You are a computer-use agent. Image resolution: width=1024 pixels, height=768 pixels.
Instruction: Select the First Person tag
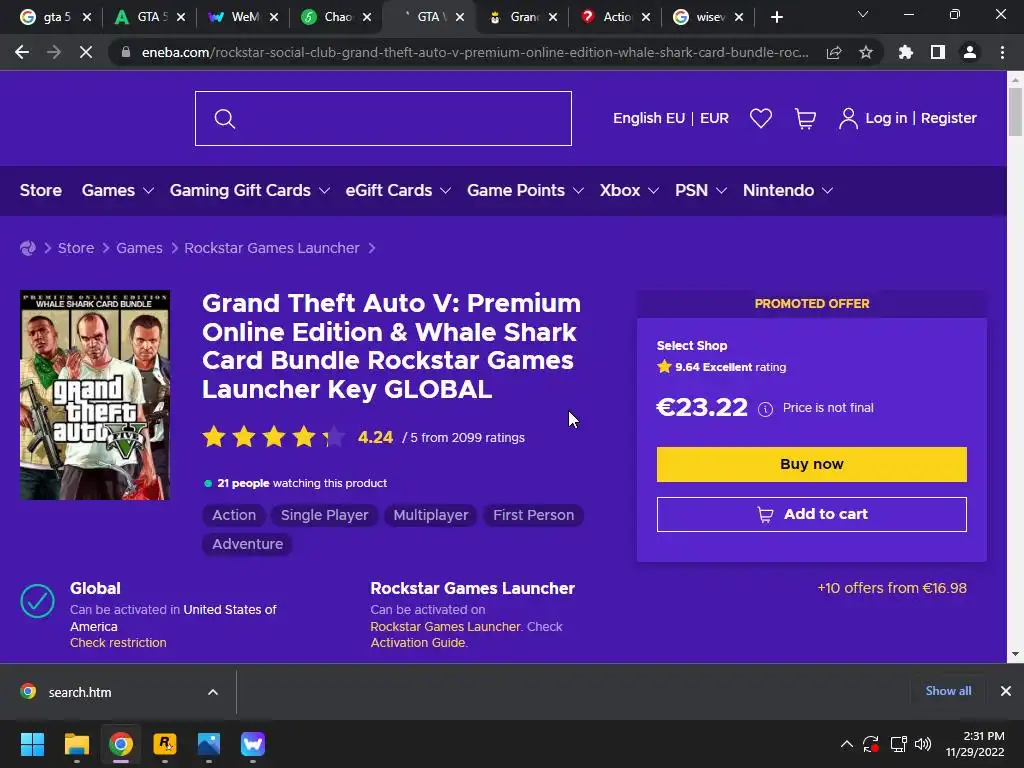[534, 515]
